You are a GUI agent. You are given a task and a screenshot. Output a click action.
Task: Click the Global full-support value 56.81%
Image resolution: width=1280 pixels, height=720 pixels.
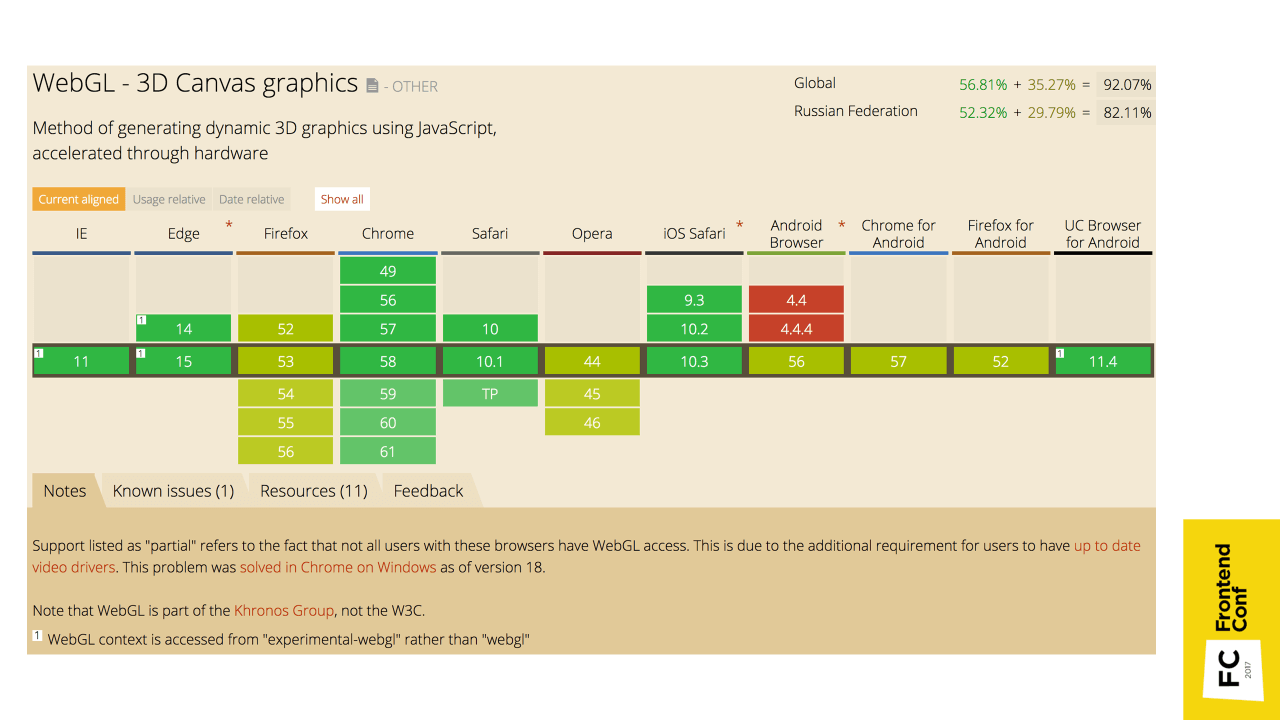coord(983,85)
